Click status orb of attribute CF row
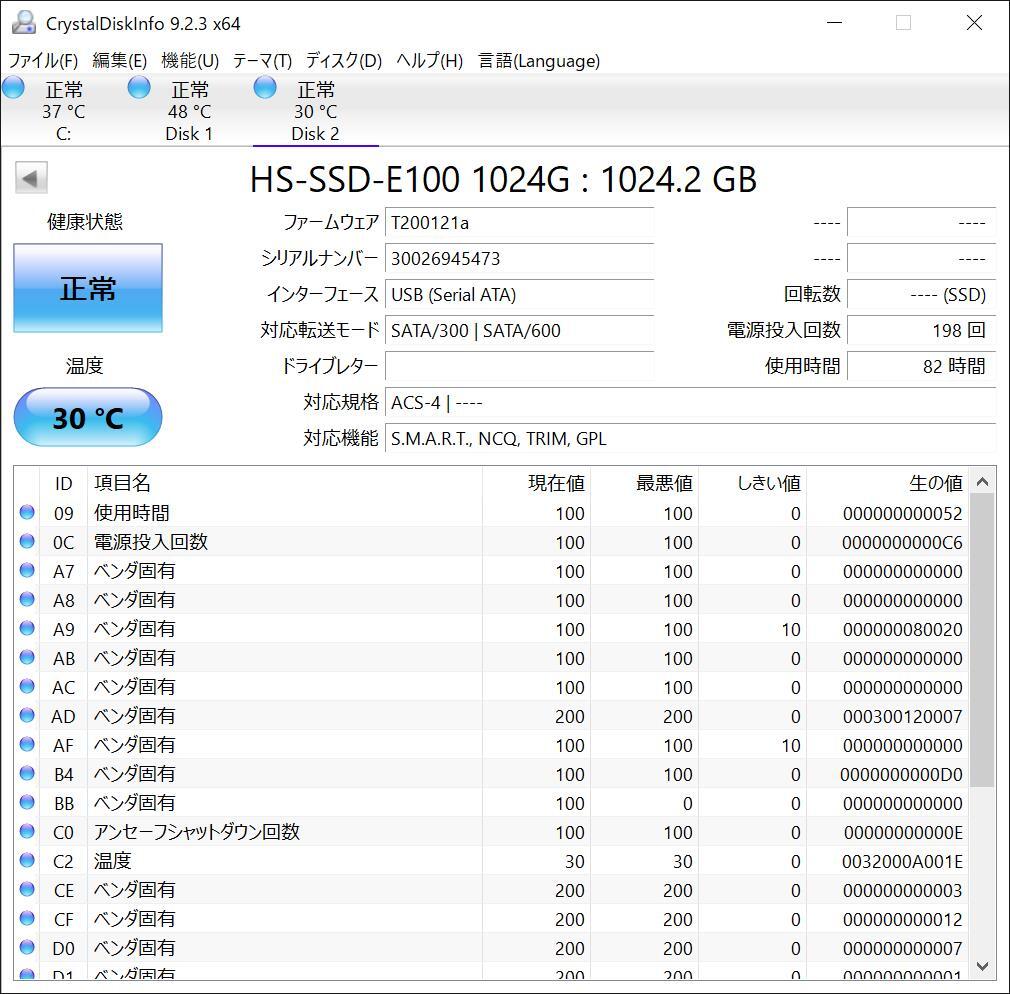The image size is (1010, 994). pyautogui.click(x=27, y=918)
